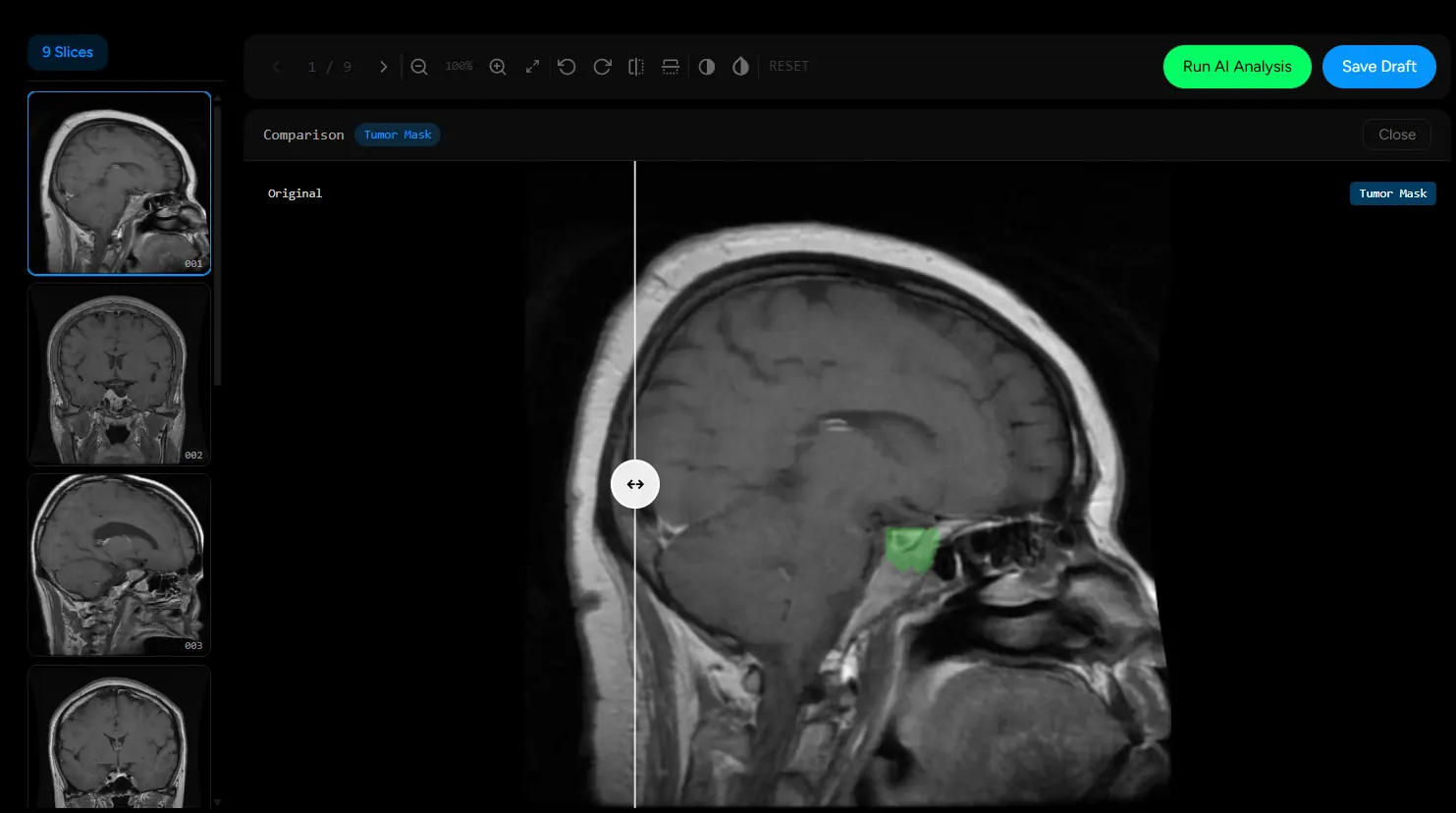
Task: Go to the previous slice
Action: (276, 67)
